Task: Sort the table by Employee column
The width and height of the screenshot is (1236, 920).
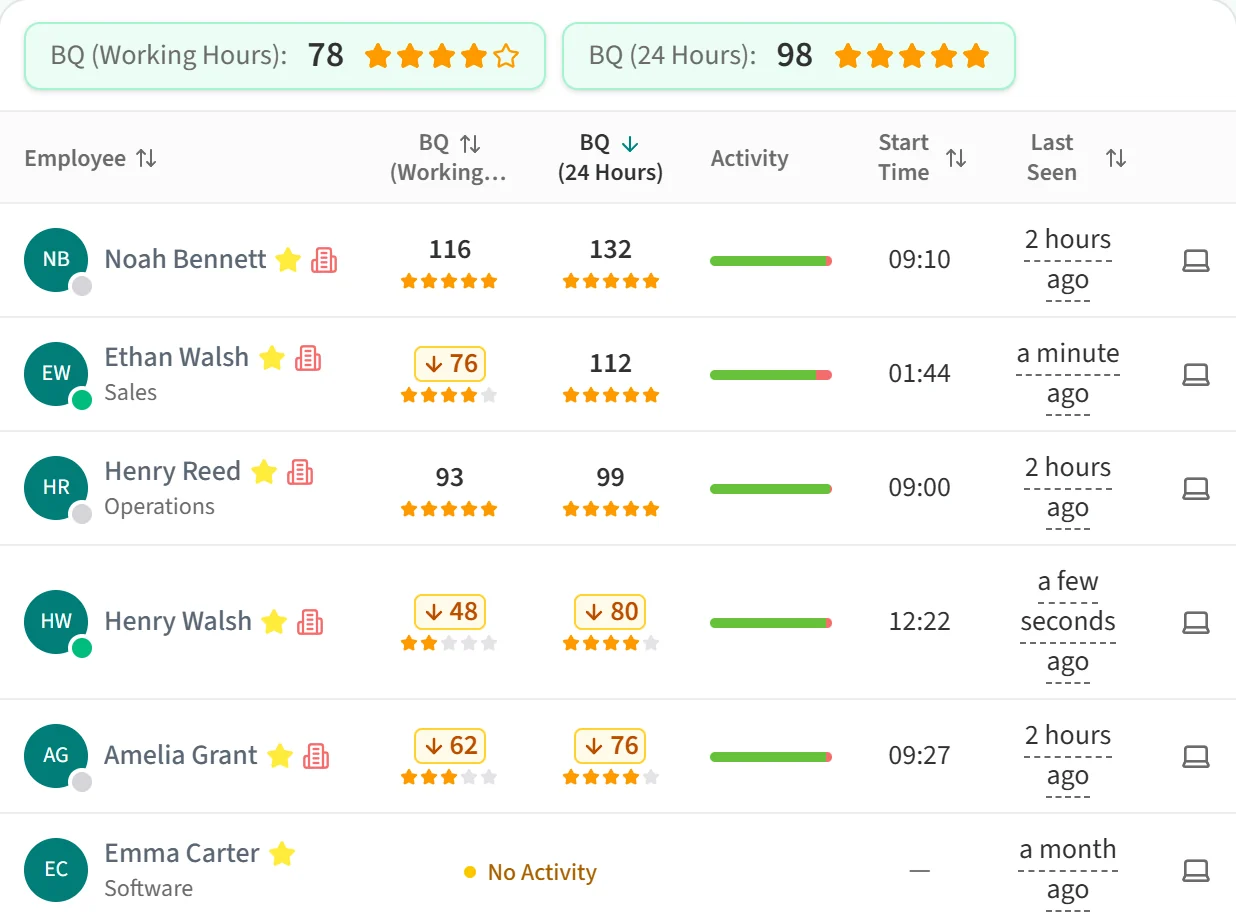Action: [90, 158]
